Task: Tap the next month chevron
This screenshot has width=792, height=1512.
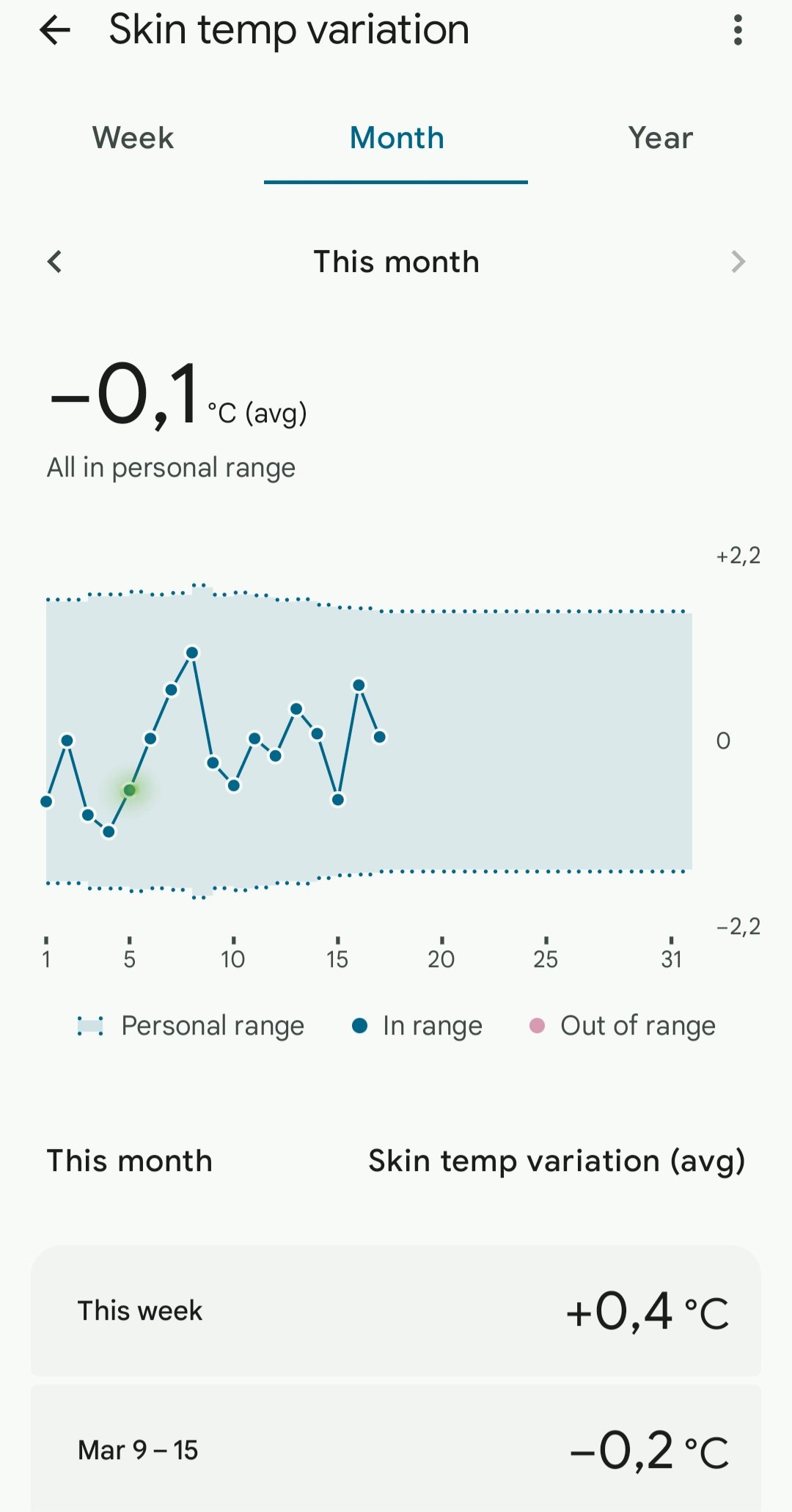Action: click(x=738, y=262)
